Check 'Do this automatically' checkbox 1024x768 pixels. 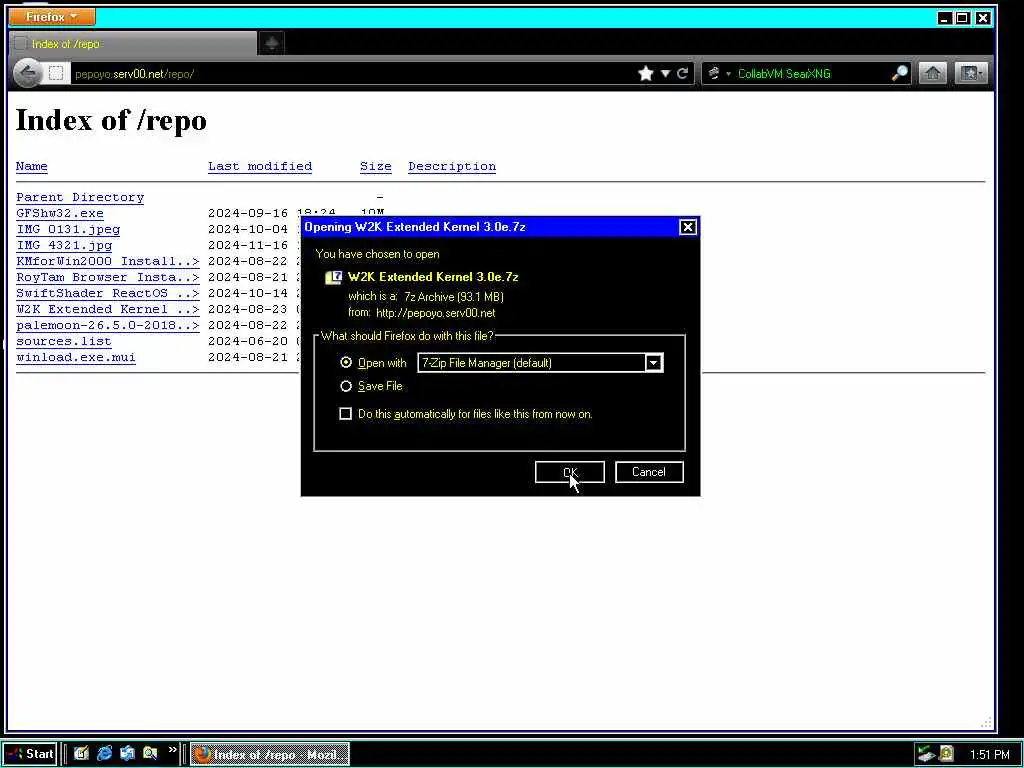coord(345,413)
